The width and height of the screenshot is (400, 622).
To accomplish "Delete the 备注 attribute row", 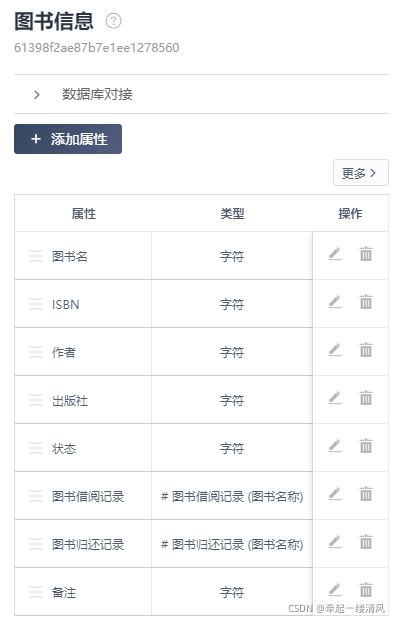I will point(366,590).
